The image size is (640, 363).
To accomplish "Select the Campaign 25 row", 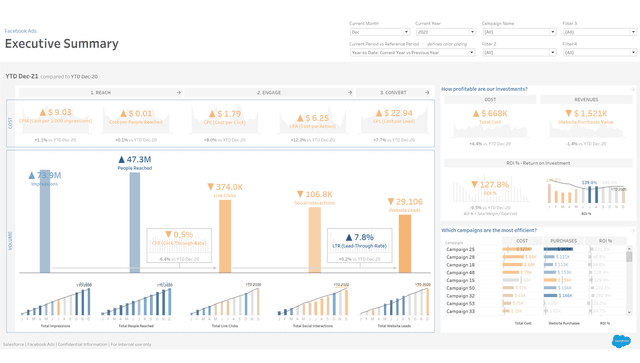I will pyautogui.click(x=535, y=249).
